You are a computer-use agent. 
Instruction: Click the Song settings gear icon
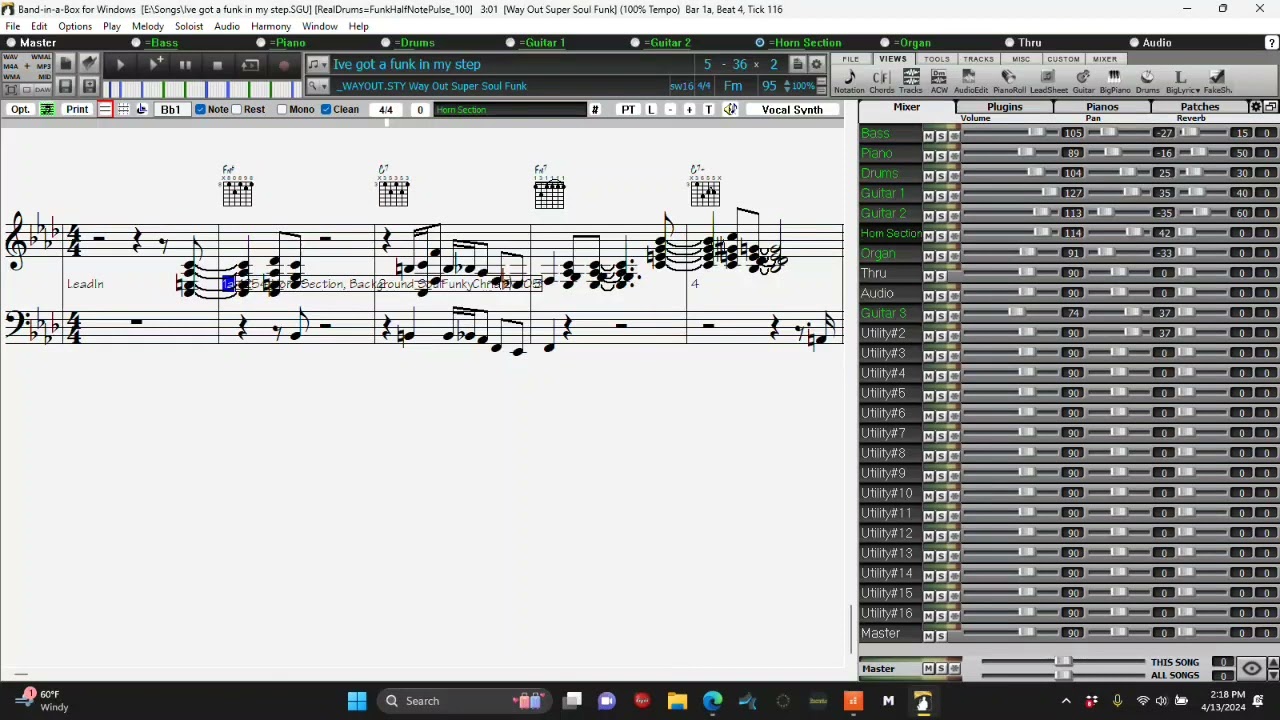point(816,65)
